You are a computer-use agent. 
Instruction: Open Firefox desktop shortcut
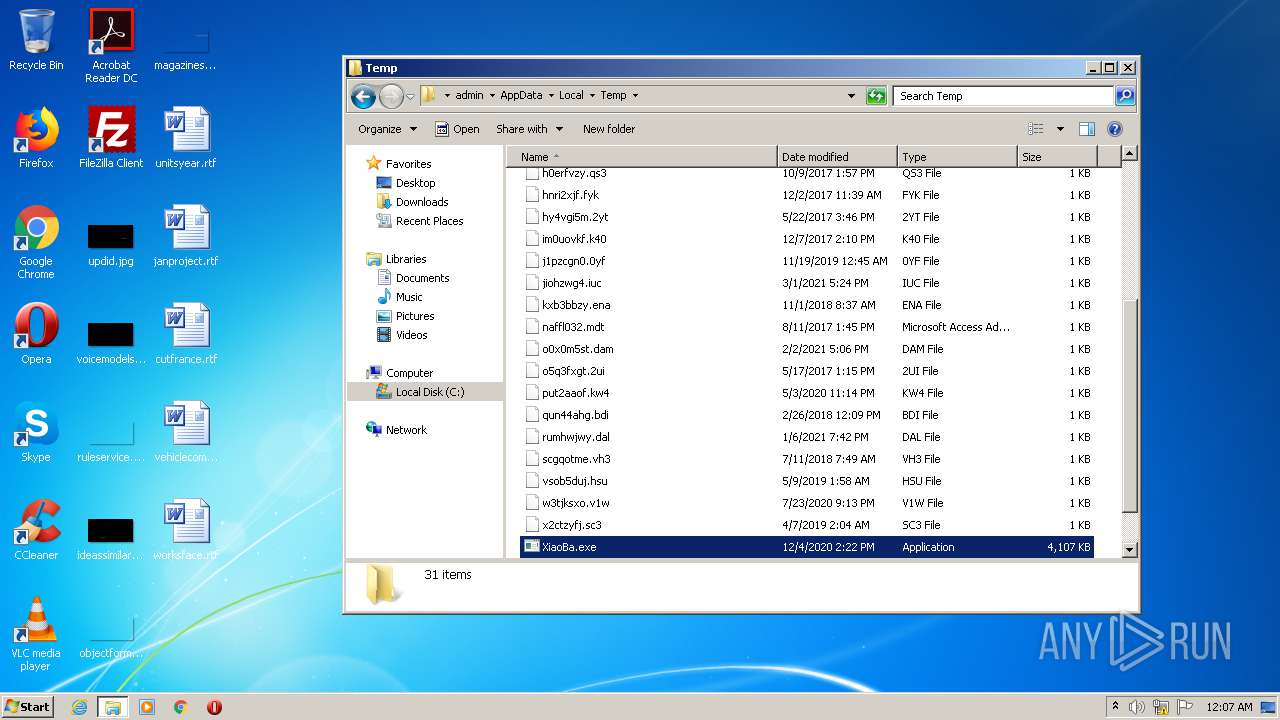(x=36, y=138)
